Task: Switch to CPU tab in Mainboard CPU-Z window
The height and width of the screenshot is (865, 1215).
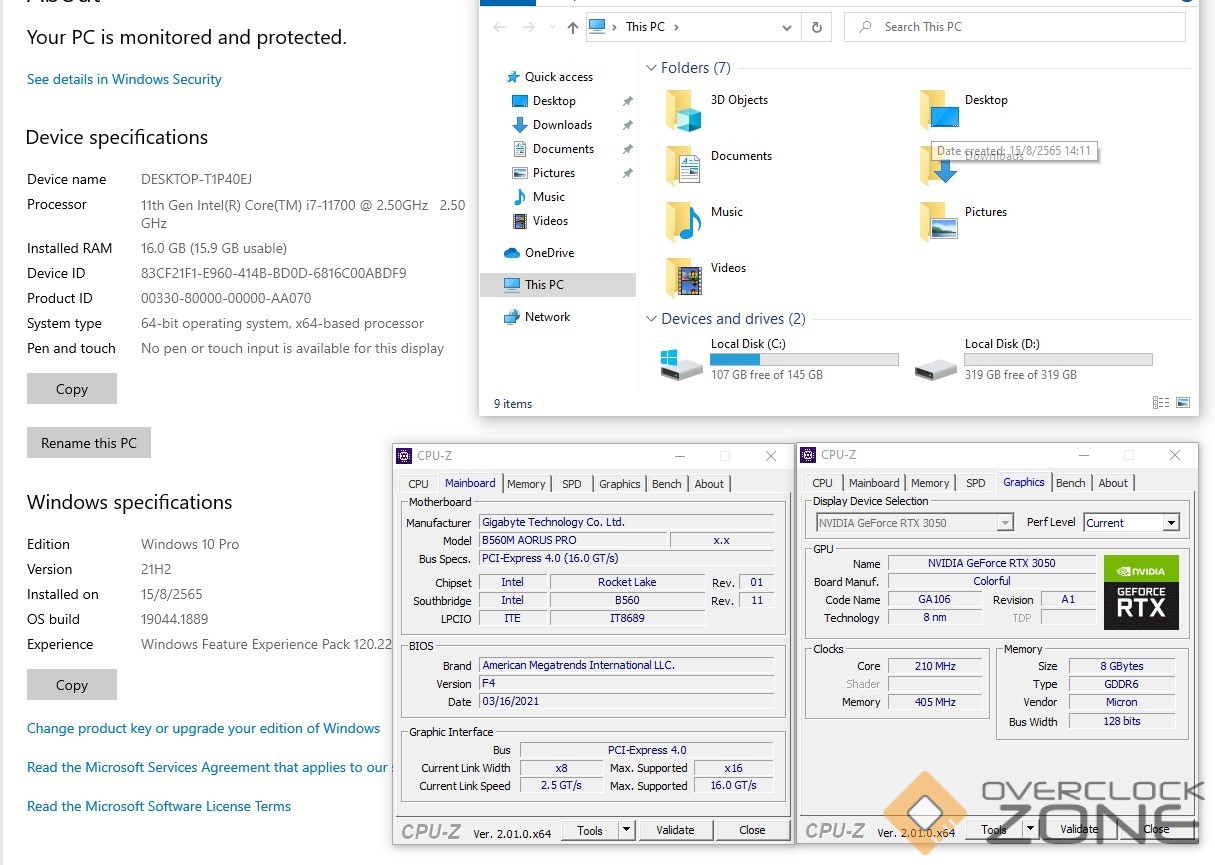Action: coord(418,484)
